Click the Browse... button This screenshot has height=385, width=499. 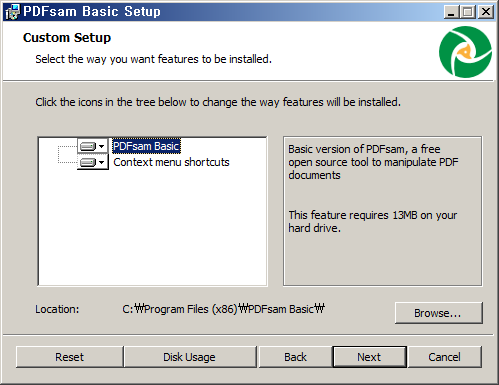(438, 313)
